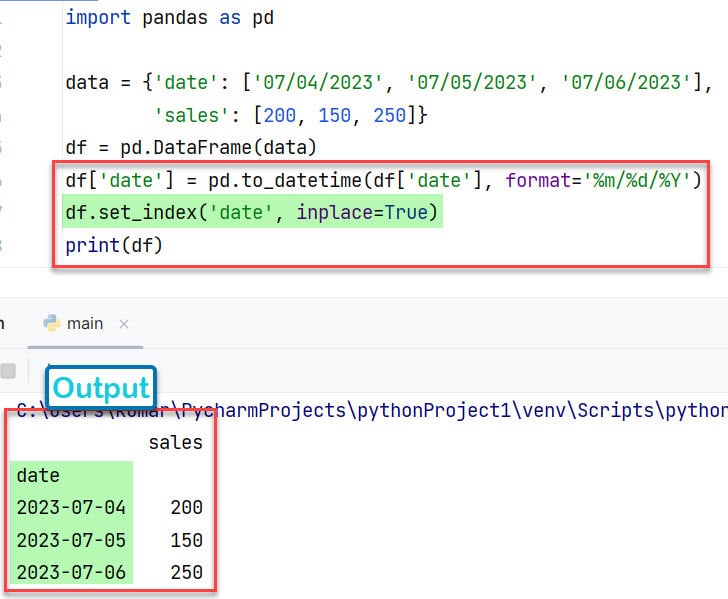Click the df.set_index('date', inplace=True) line
The image size is (728, 599).
tap(252, 212)
